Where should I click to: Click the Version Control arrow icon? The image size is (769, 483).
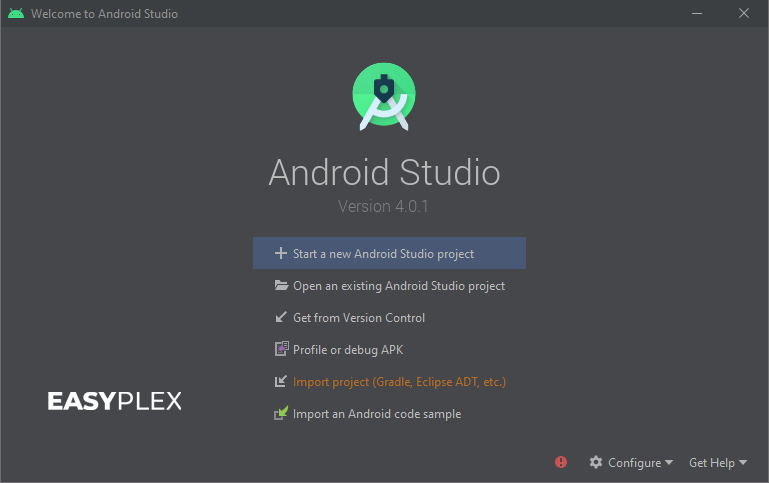tap(281, 317)
